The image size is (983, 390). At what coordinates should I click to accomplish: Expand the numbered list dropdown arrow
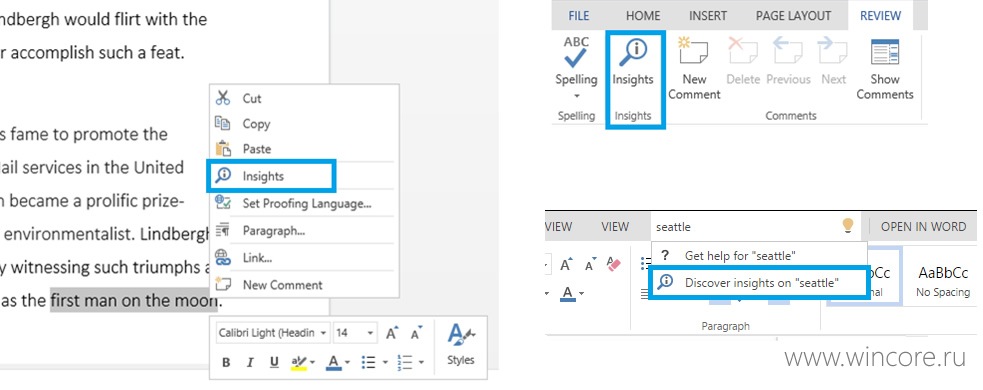[x=421, y=362]
